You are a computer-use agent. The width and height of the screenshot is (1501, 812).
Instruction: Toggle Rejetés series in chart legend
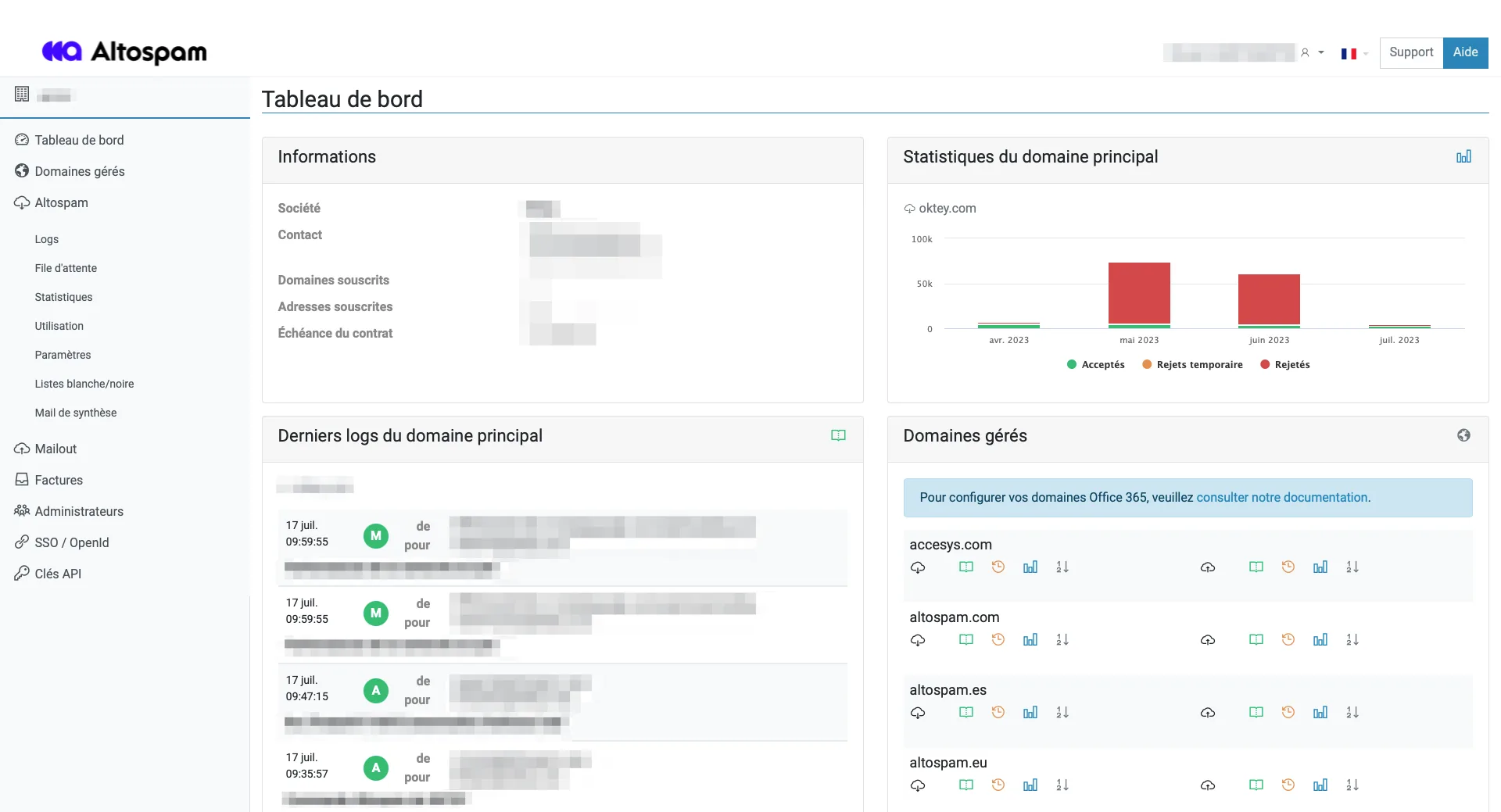[x=1284, y=365]
